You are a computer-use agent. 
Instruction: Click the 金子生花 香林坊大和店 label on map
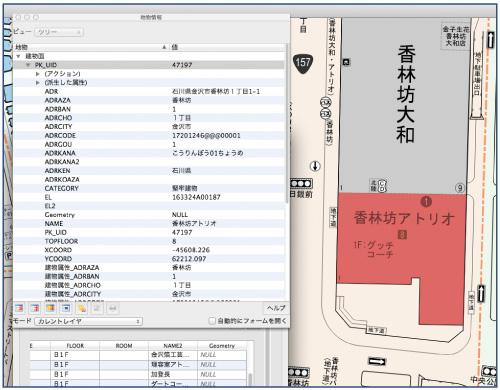coord(455,36)
